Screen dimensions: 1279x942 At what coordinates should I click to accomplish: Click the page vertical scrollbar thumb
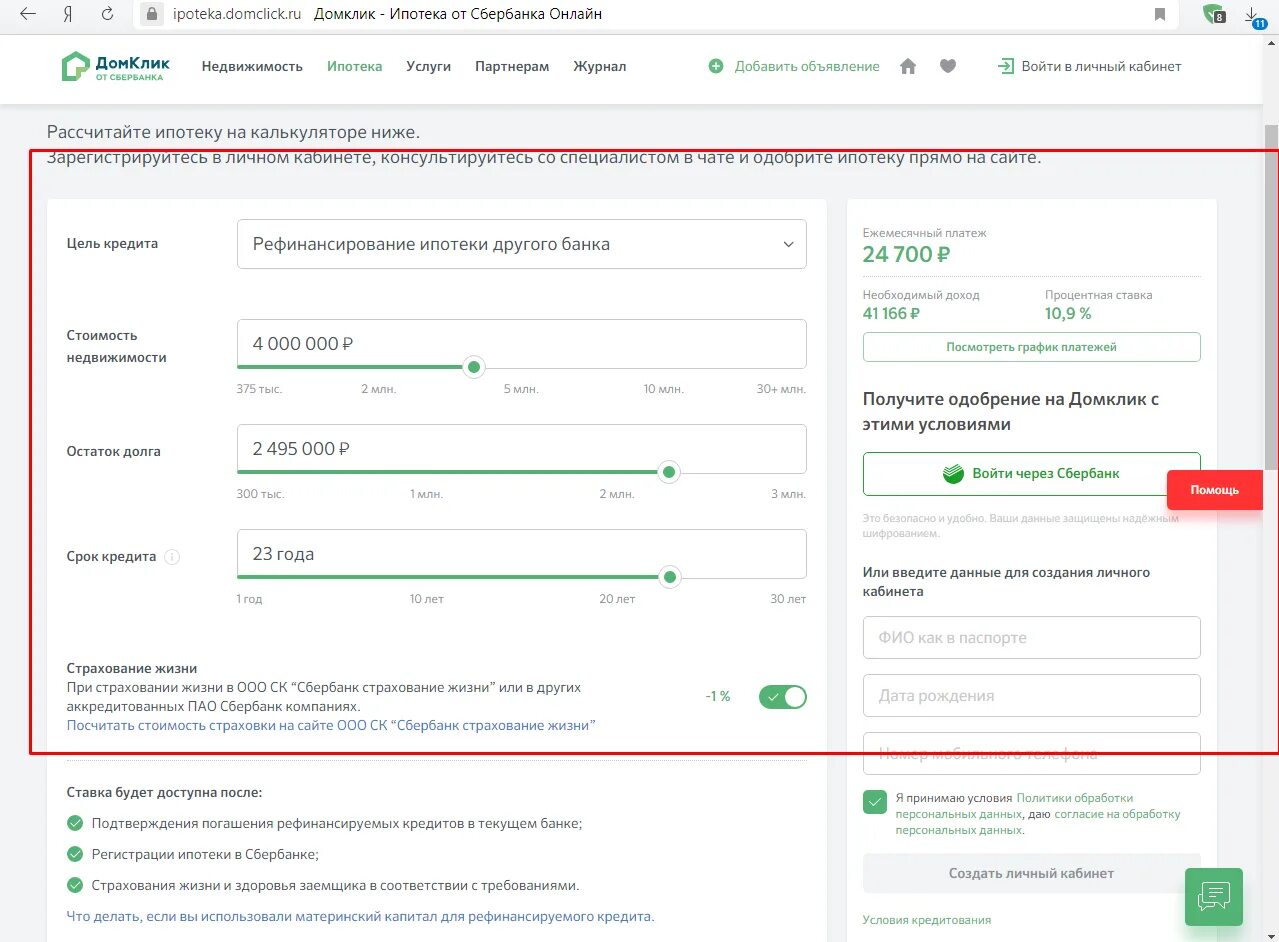coord(1271,296)
